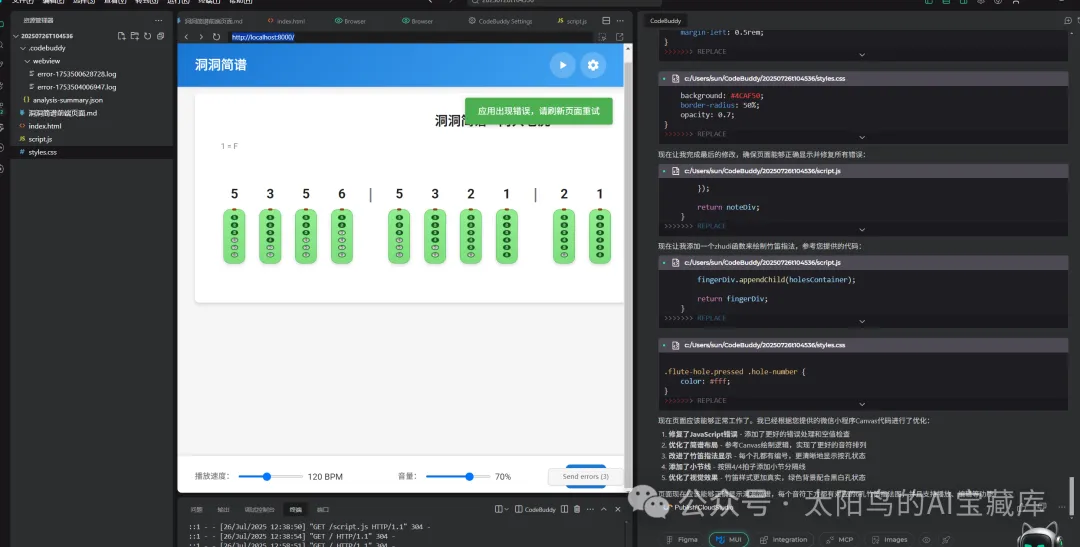Viewport: 1080px width, 547px height.
Task: Toggle the eye preview icon in chat
Action: pos(926,540)
